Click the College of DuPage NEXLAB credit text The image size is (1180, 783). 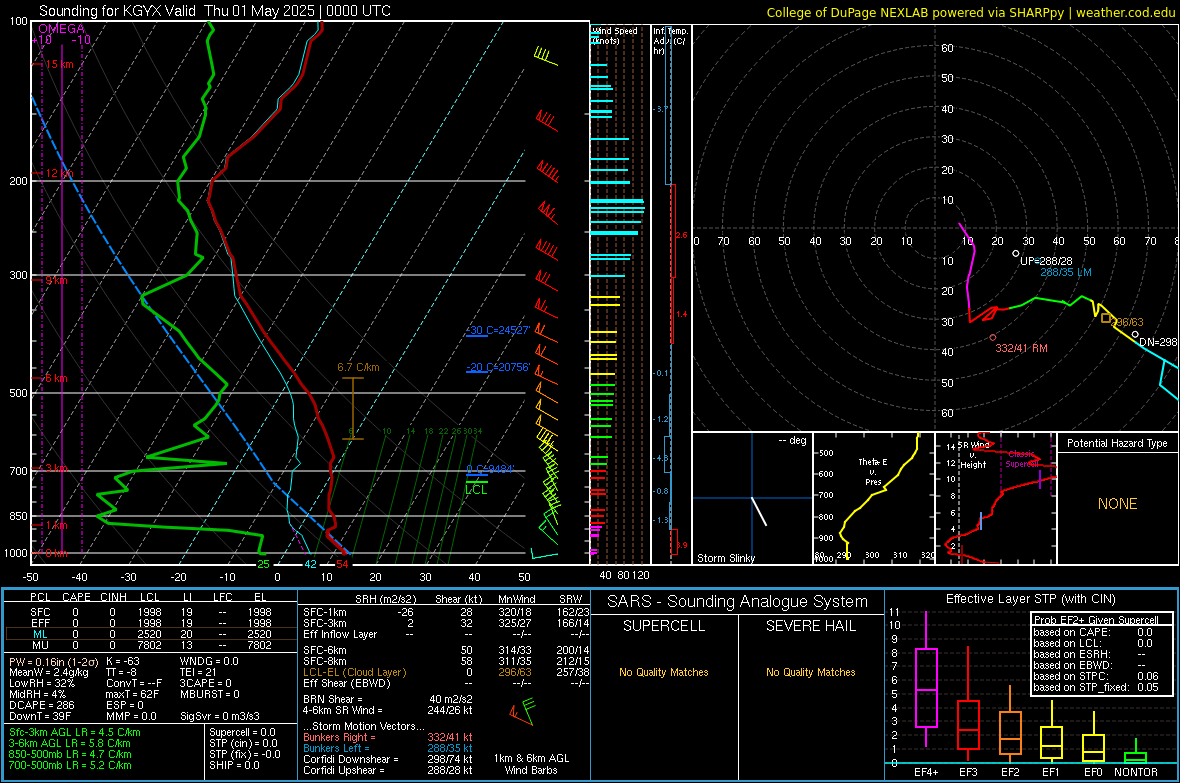970,12
